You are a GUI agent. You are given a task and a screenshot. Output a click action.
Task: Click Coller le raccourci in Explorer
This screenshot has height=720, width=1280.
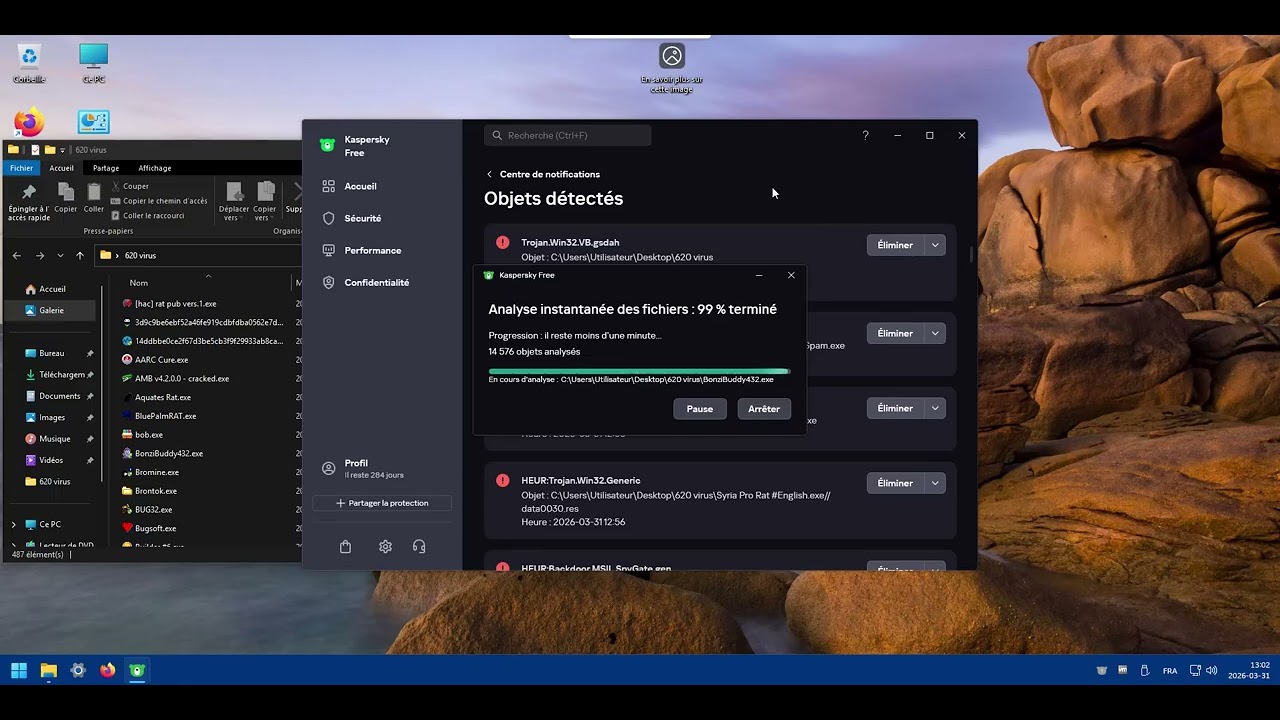pos(148,215)
